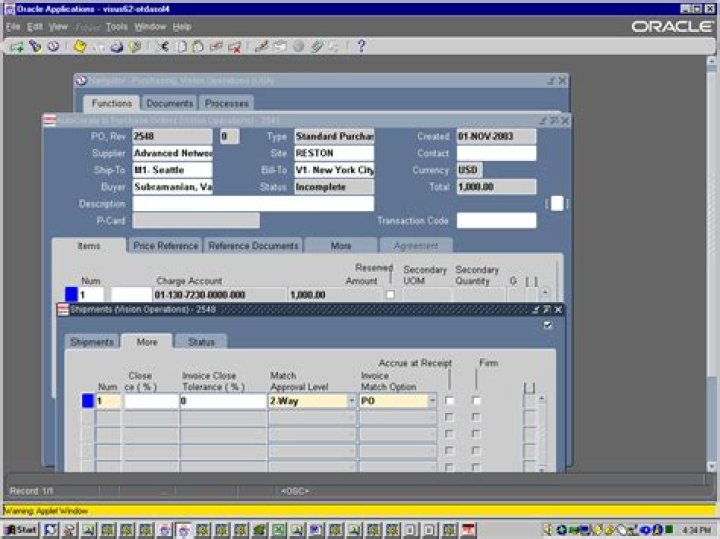Open the Edit menu
This screenshot has height=539, width=720.
pos(34,27)
